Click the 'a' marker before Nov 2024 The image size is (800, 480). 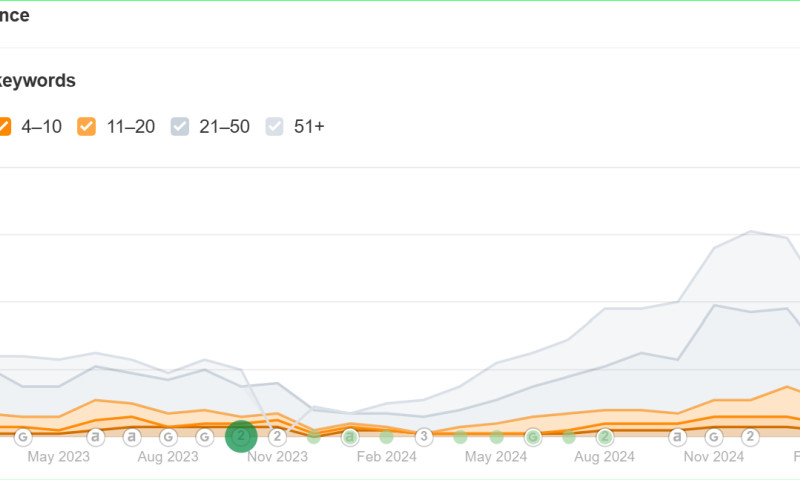(677, 436)
